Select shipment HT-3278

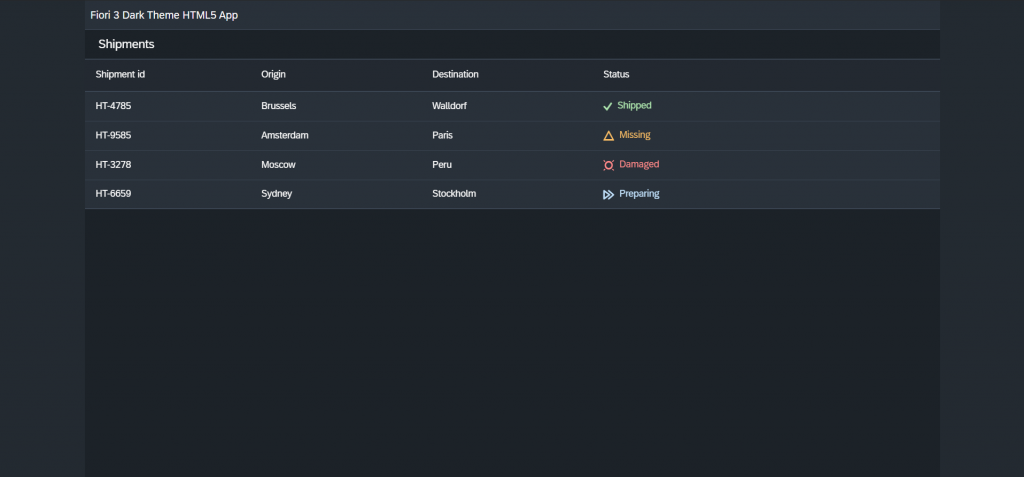tap(113, 164)
